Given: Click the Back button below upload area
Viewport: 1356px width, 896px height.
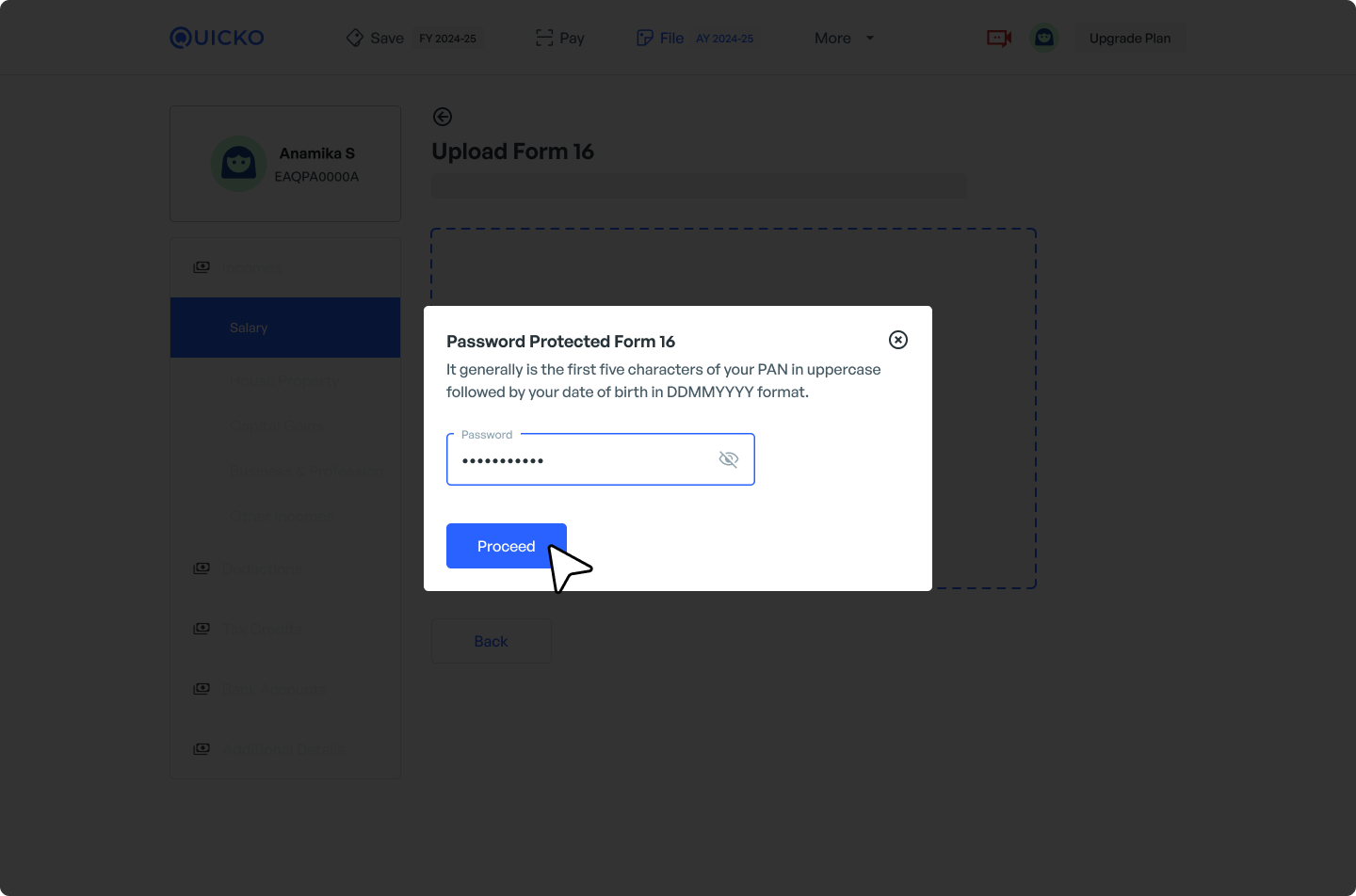Looking at the screenshot, I should [x=491, y=641].
